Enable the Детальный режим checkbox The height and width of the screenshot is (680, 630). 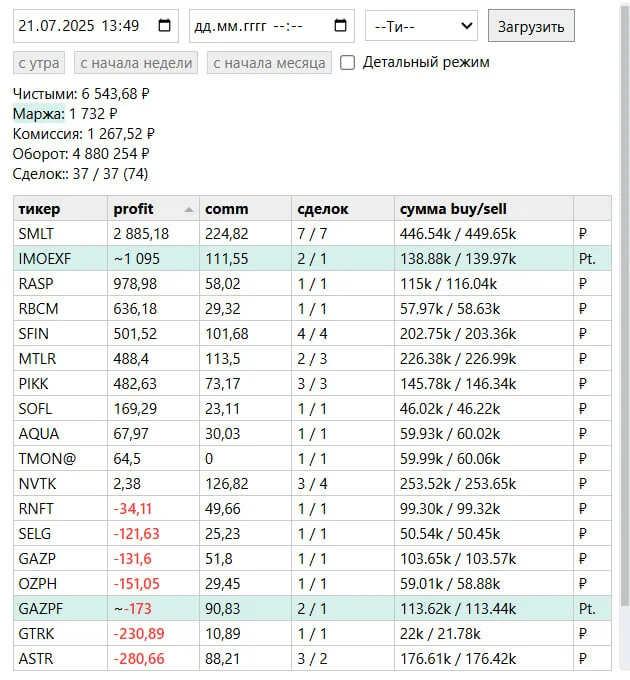click(x=347, y=62)
